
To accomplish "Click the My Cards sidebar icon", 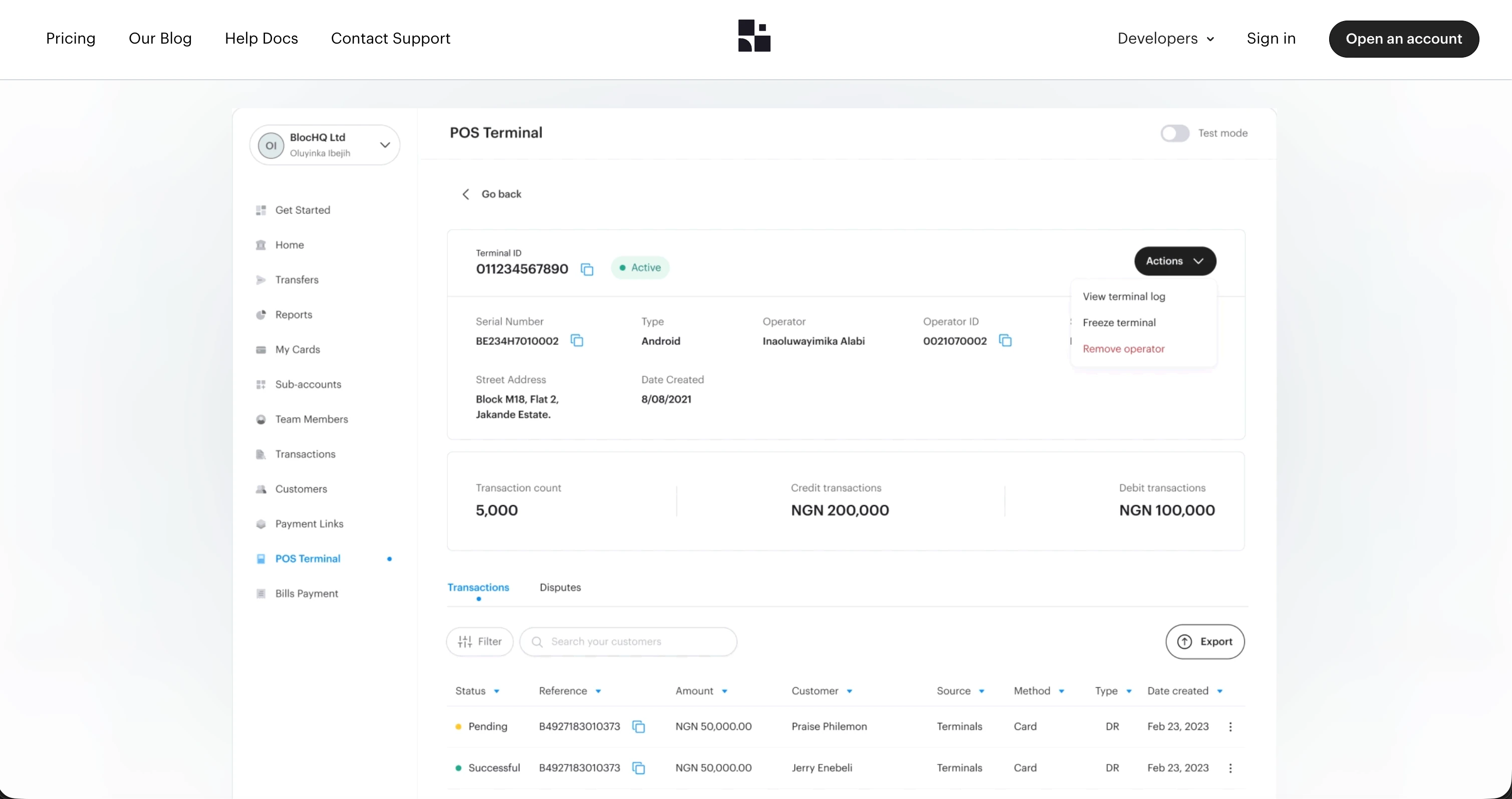I will [261, 350].
